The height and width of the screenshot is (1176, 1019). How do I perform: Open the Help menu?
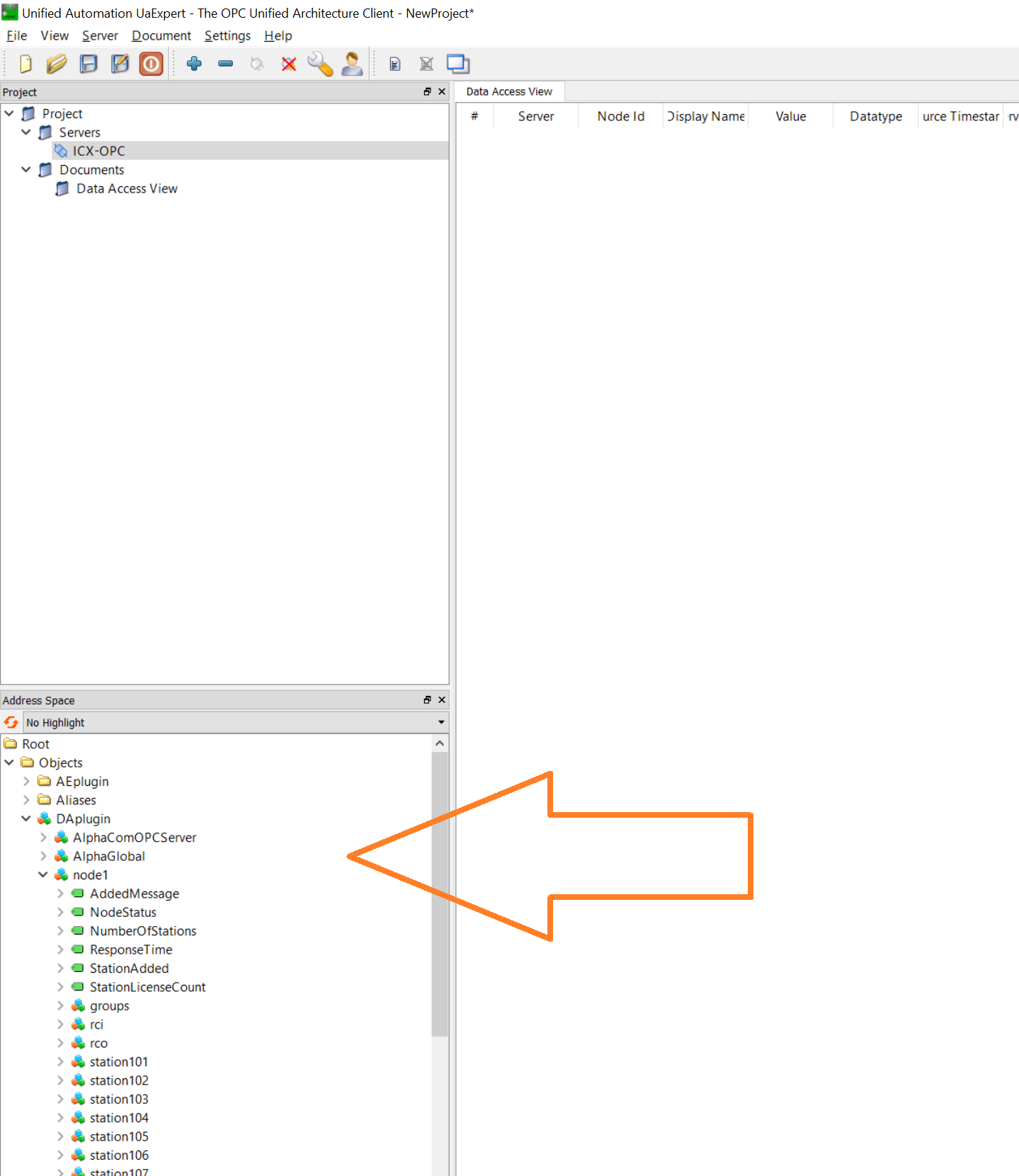(278, 35)
